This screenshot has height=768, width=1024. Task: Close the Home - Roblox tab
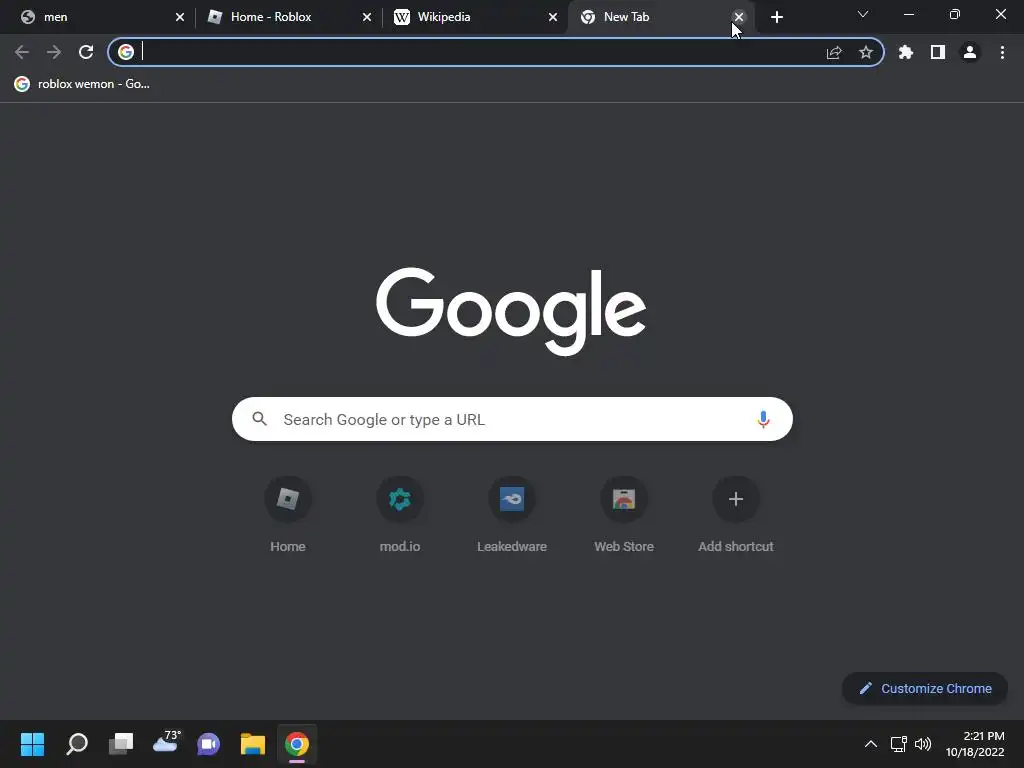tap(366, 17)
